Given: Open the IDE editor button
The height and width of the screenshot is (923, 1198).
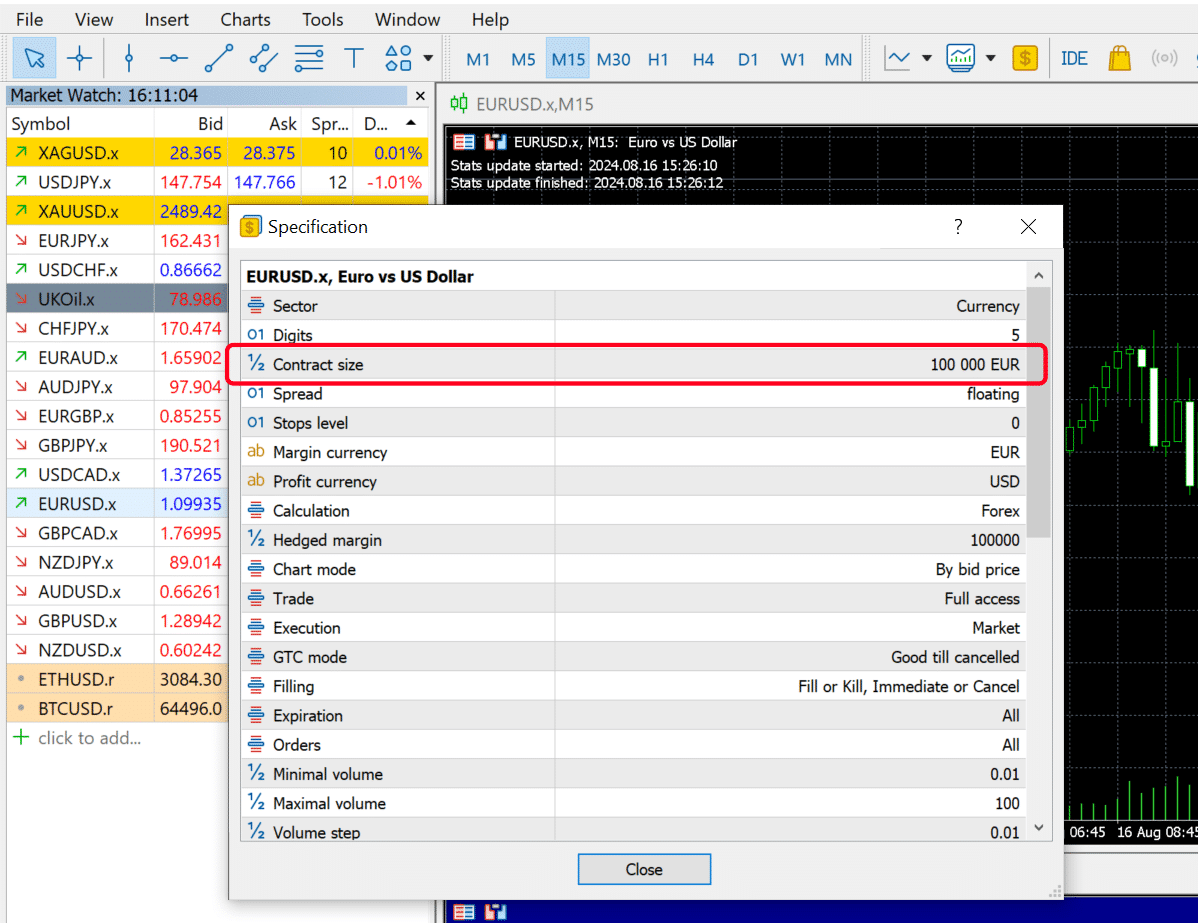Looking at the screenshot, I should 1074,58.
